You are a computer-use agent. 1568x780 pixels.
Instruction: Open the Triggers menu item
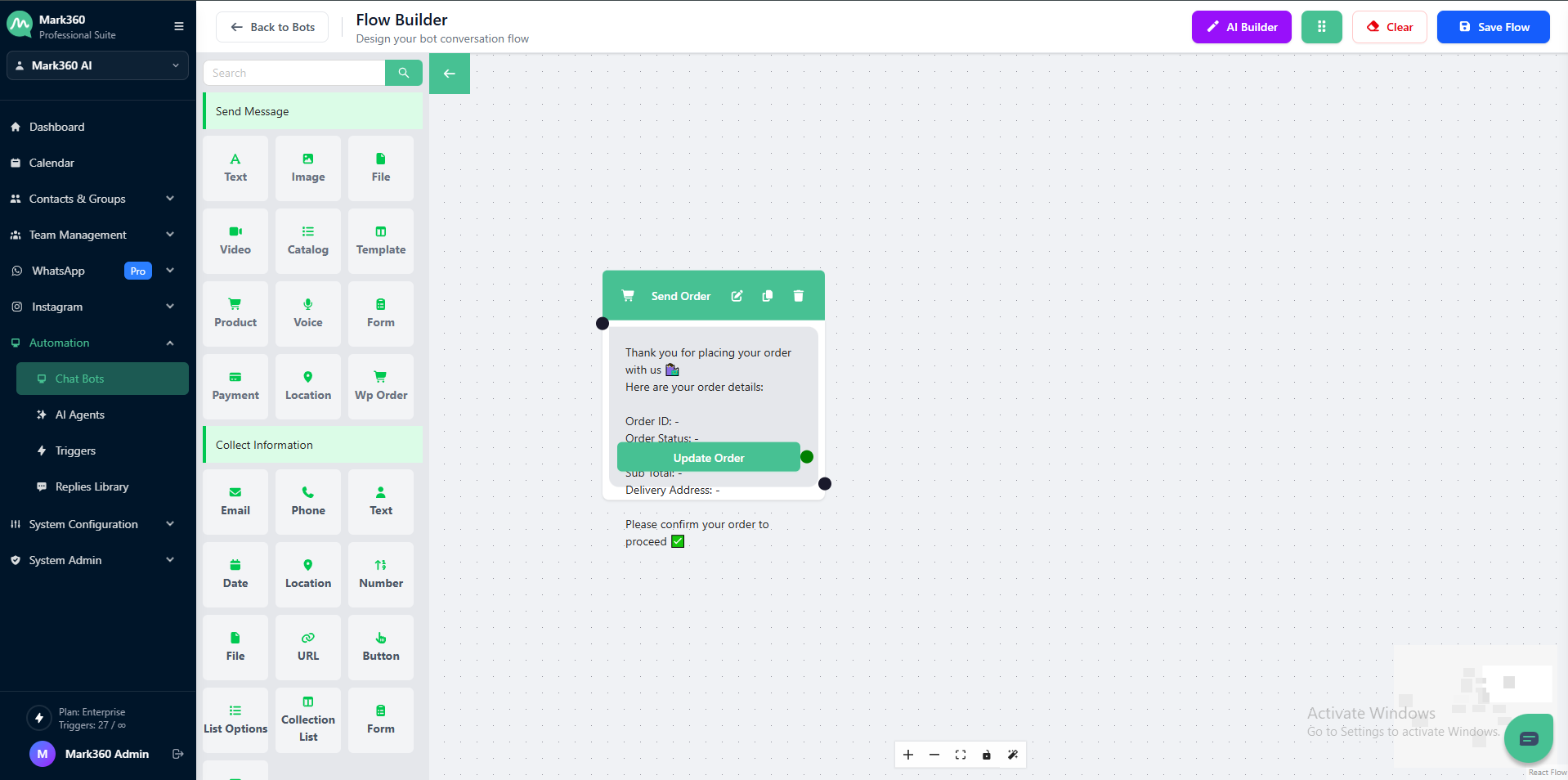pos(75,451)
